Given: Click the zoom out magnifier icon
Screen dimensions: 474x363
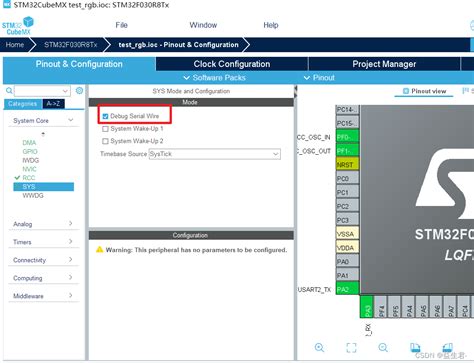Looking at the screenshot, I should (x=383, y=348).
